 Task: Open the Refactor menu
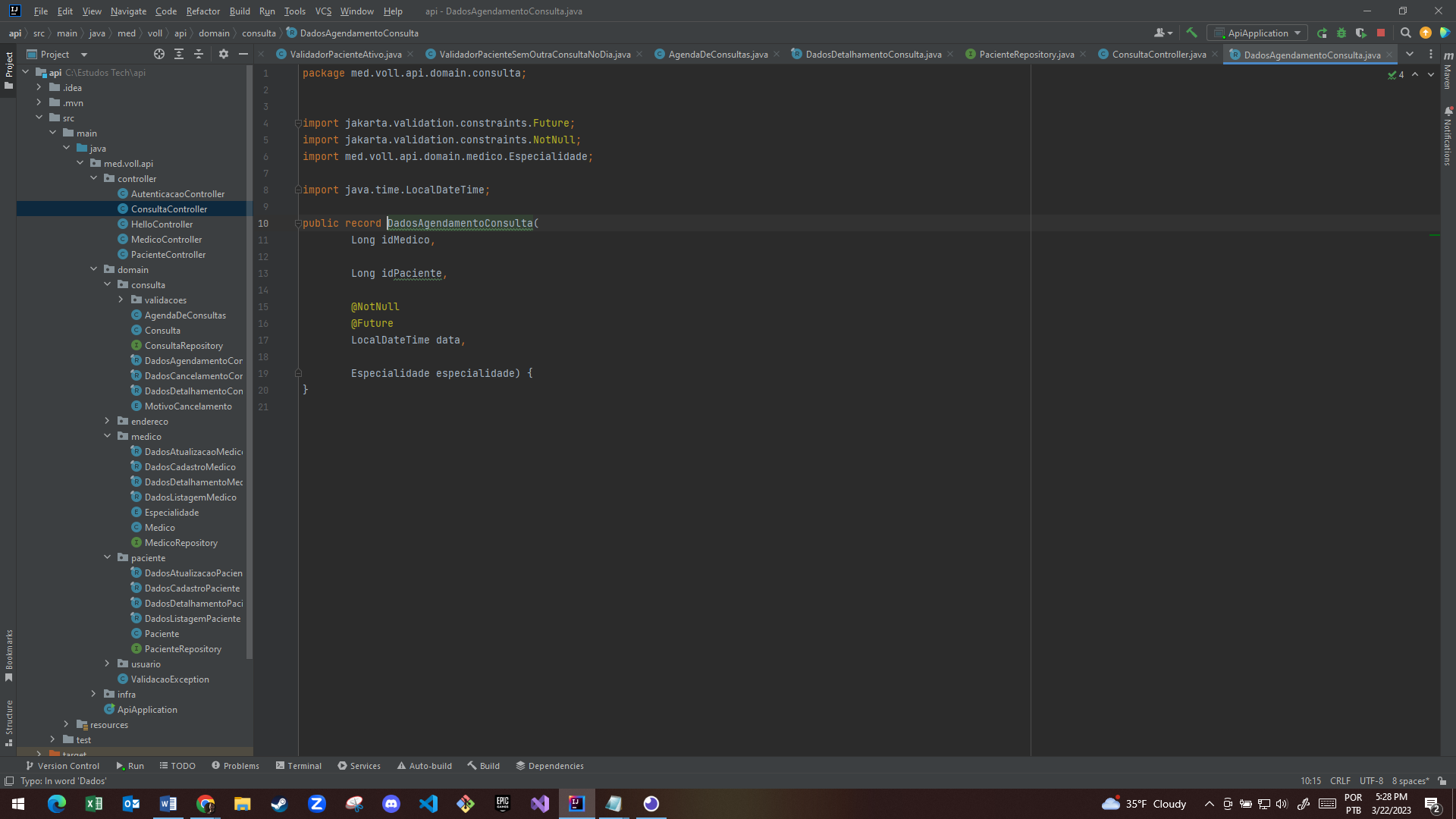tap(202, 11)
